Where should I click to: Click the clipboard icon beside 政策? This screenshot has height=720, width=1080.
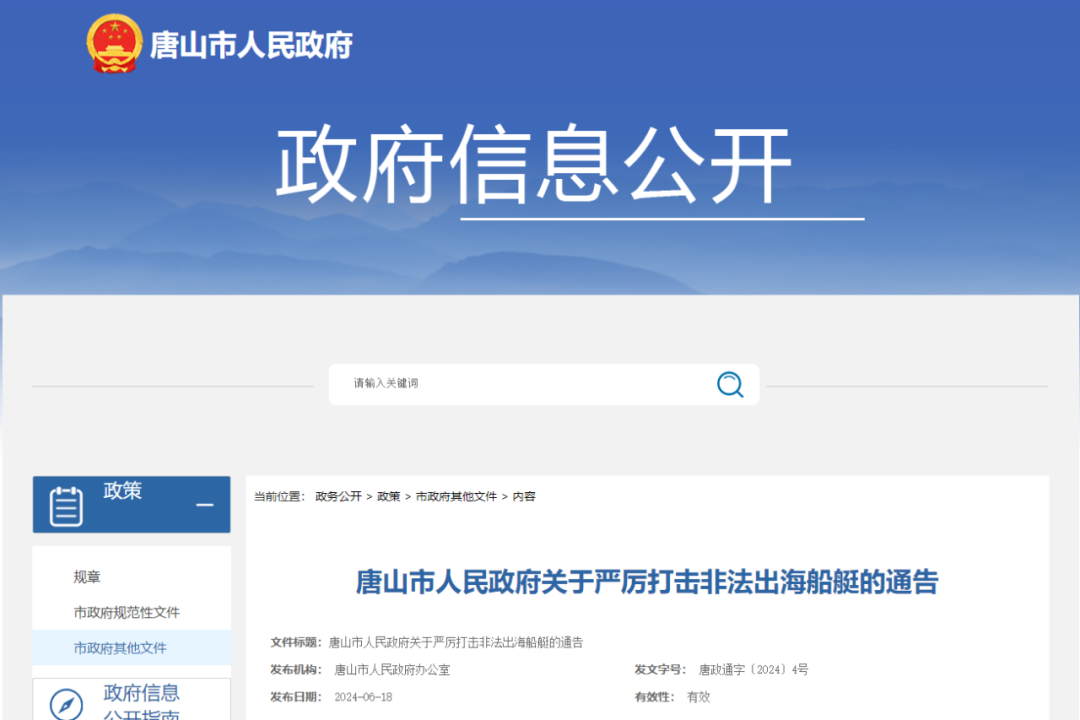click(x=66, y=505)
